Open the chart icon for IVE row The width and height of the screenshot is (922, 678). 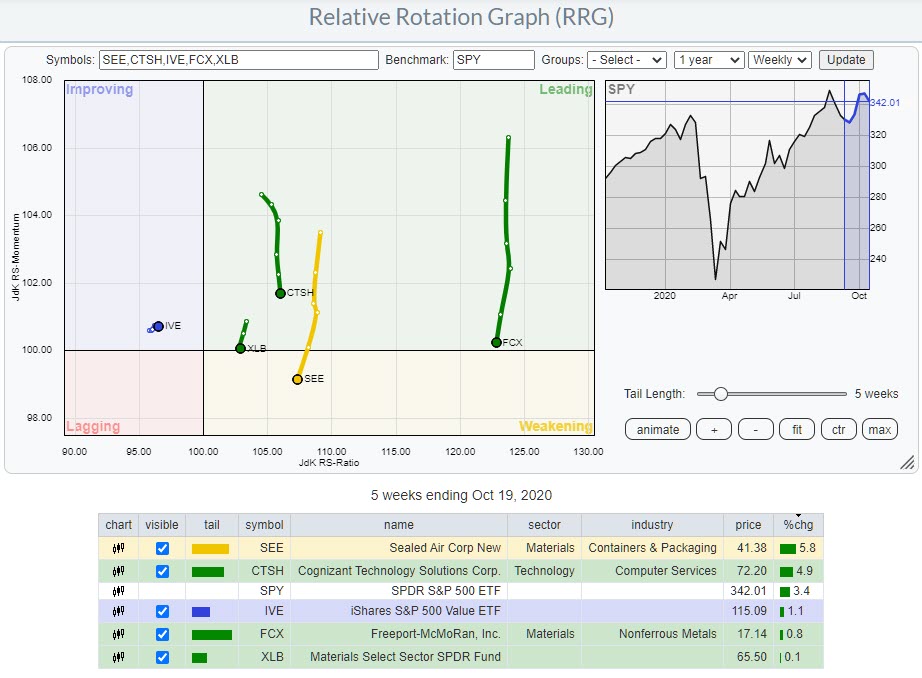pos(118,612)
